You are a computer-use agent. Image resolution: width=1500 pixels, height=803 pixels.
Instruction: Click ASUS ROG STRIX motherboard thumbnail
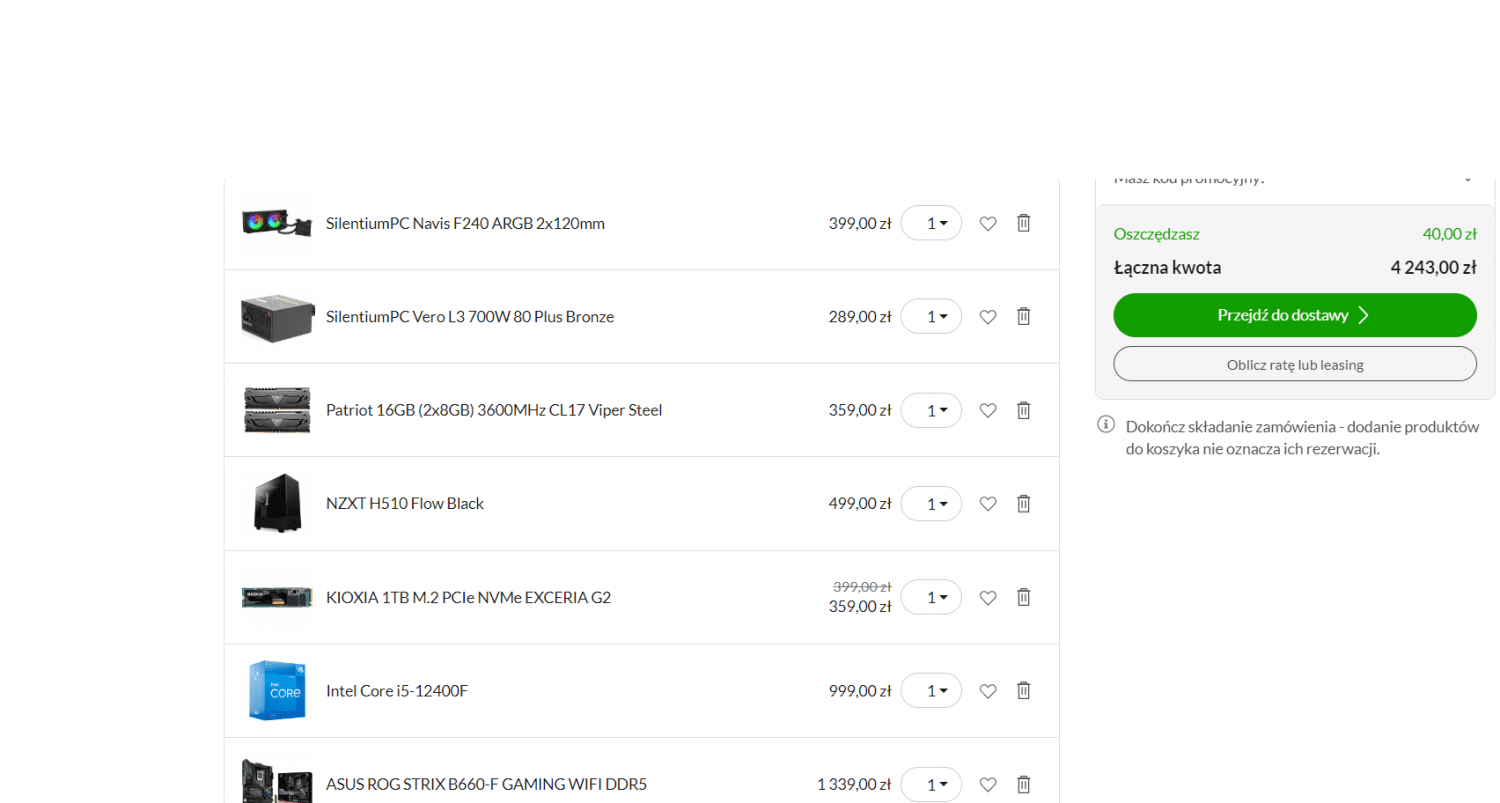277,781
